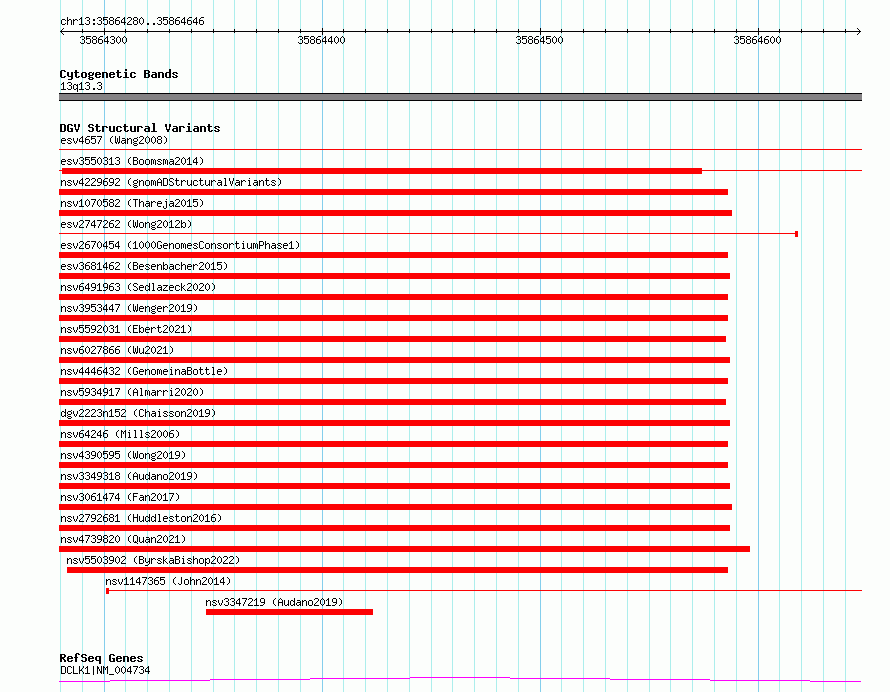Click esv2670454 (1000GenomesConsortiumPhase1) label

point(180,245)
